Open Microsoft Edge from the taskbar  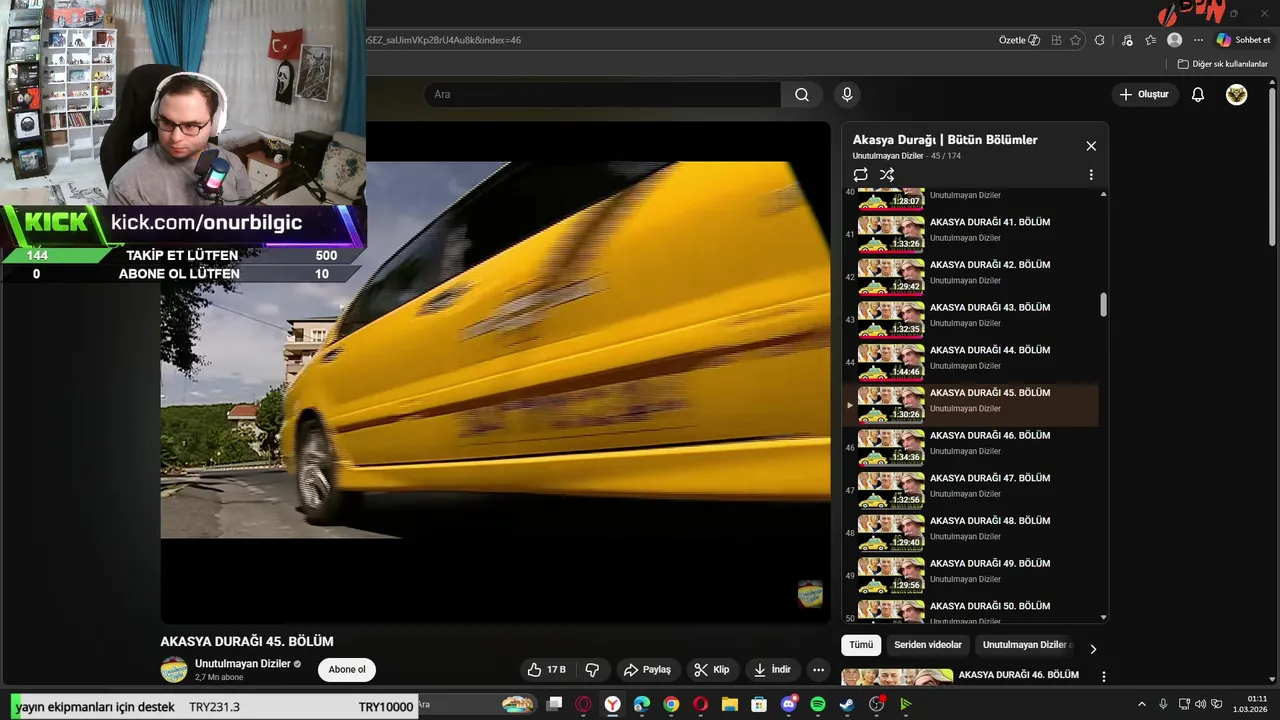coord(642,705)
